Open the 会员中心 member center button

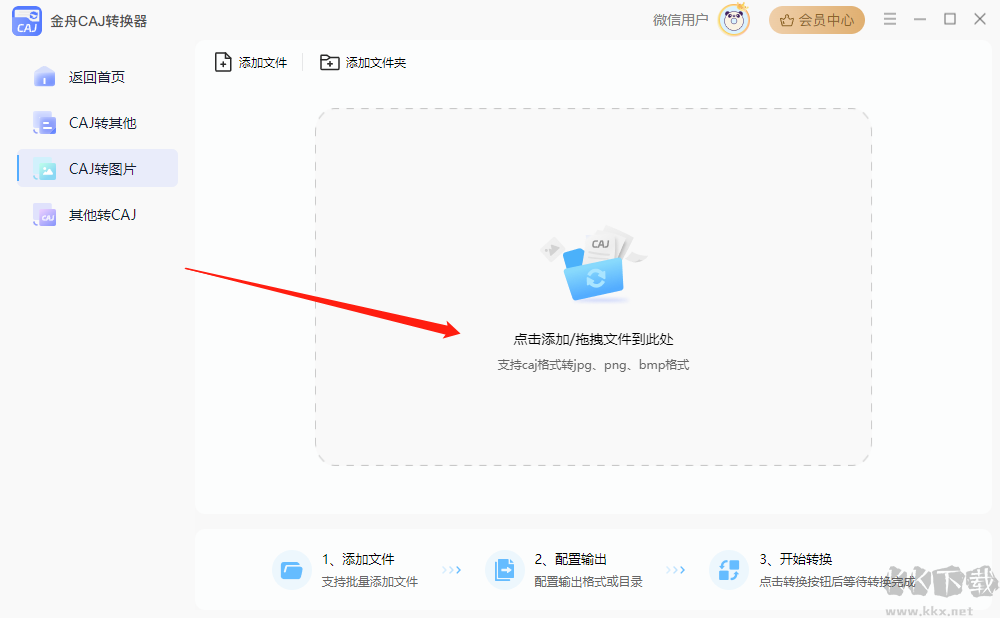pos(817,20)
